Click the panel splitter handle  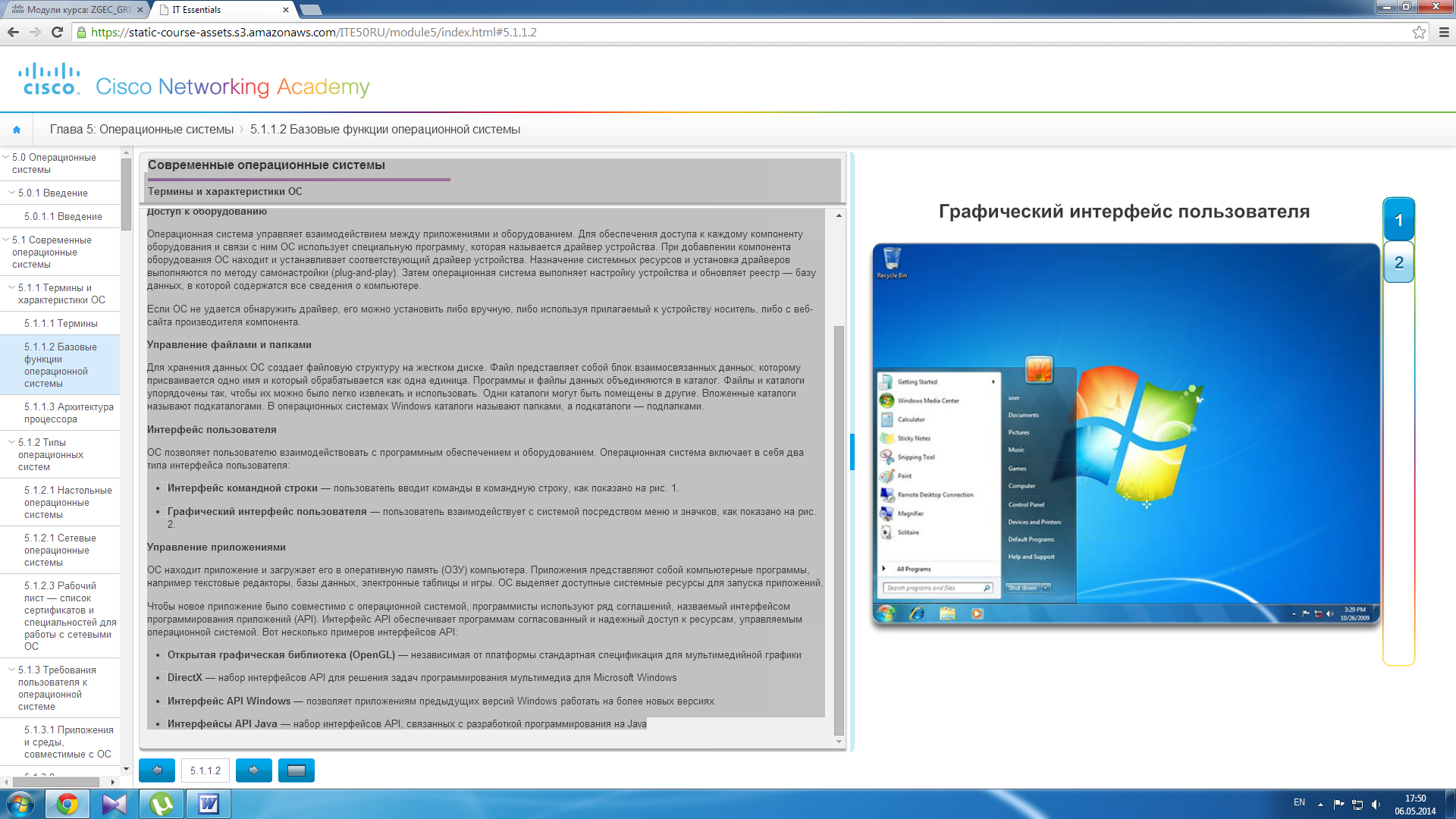(852, 452)
